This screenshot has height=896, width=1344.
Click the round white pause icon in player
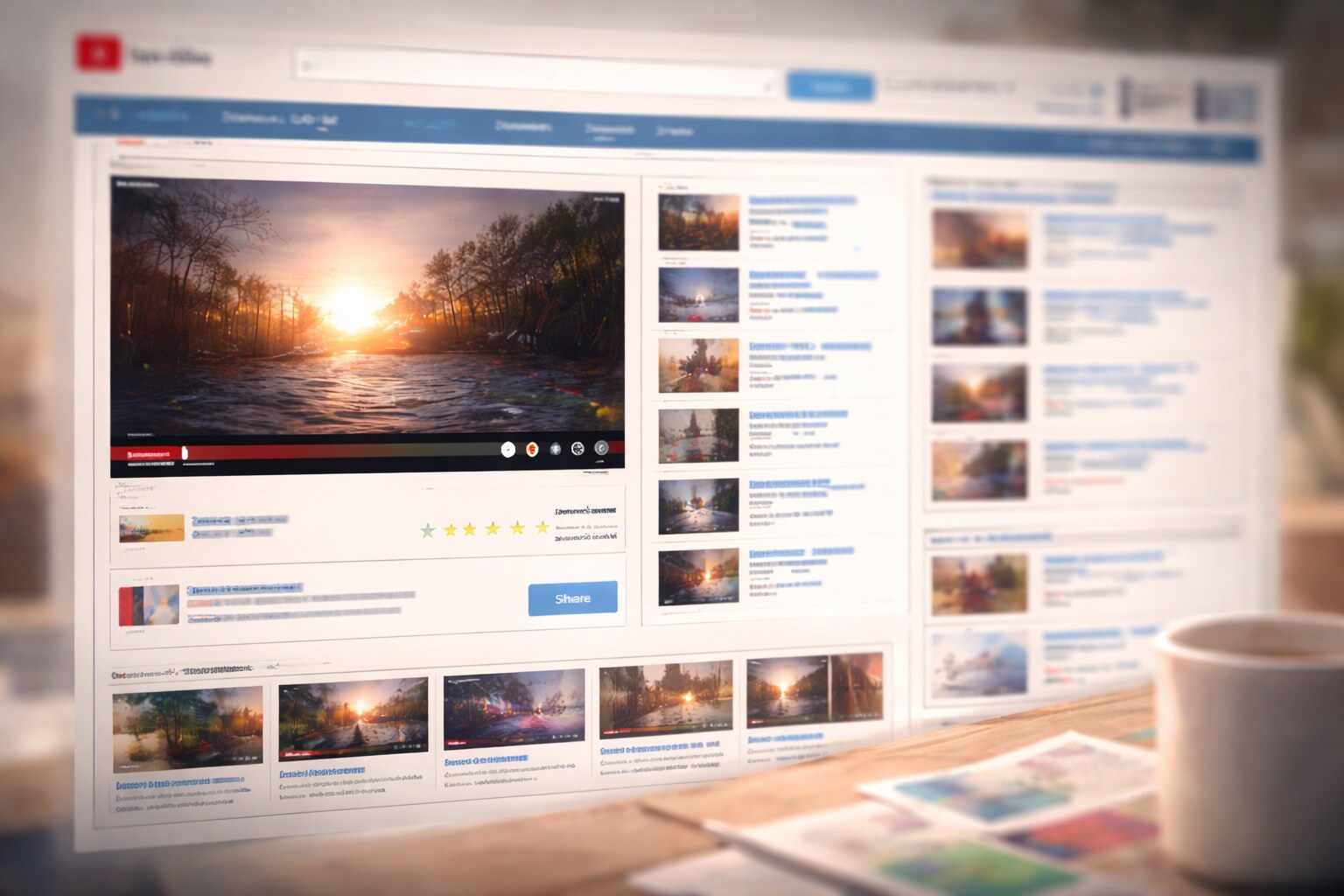point(507,448)
